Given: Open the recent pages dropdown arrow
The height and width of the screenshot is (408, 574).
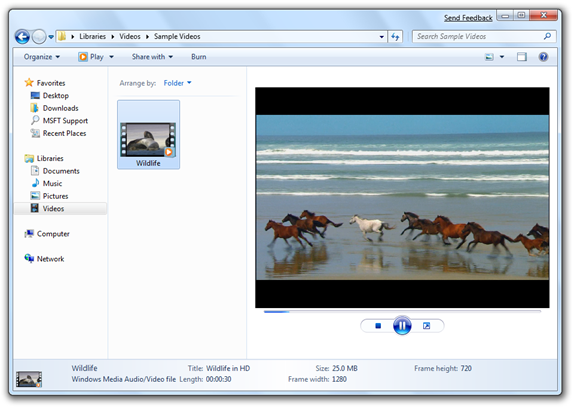Looking at the screenshot, I should click(x=51, y=37).
